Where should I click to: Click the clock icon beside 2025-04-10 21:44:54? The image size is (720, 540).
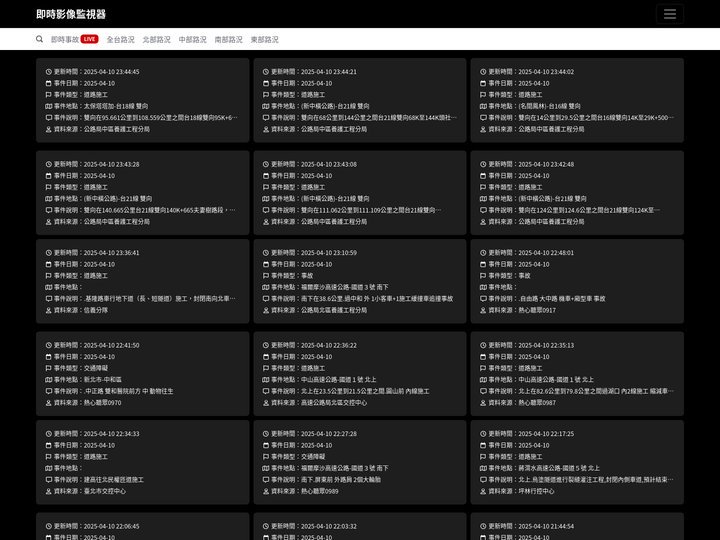483,526
